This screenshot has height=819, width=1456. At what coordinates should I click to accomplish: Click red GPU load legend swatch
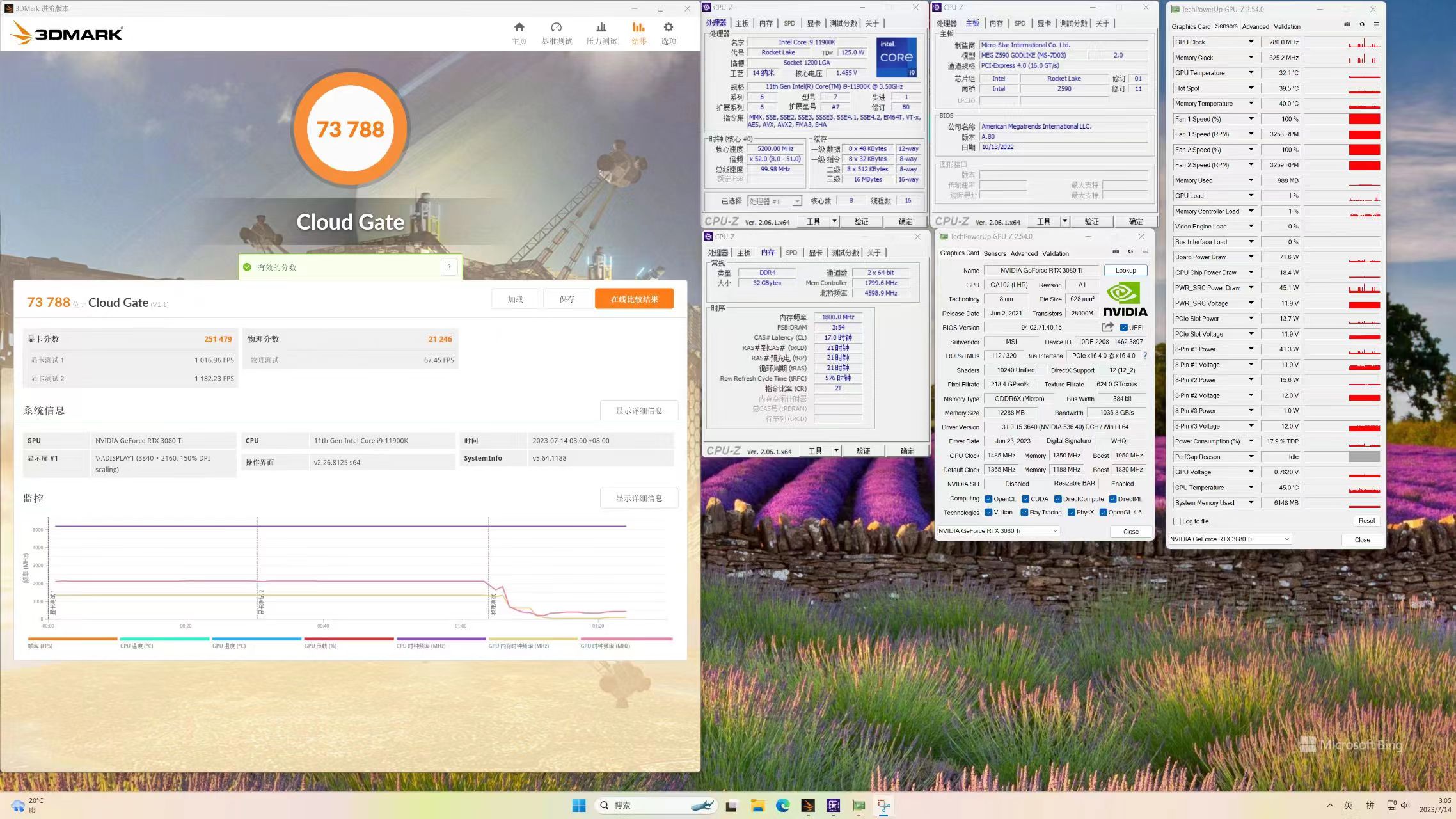pyautogui.click(x=349, y=639)
